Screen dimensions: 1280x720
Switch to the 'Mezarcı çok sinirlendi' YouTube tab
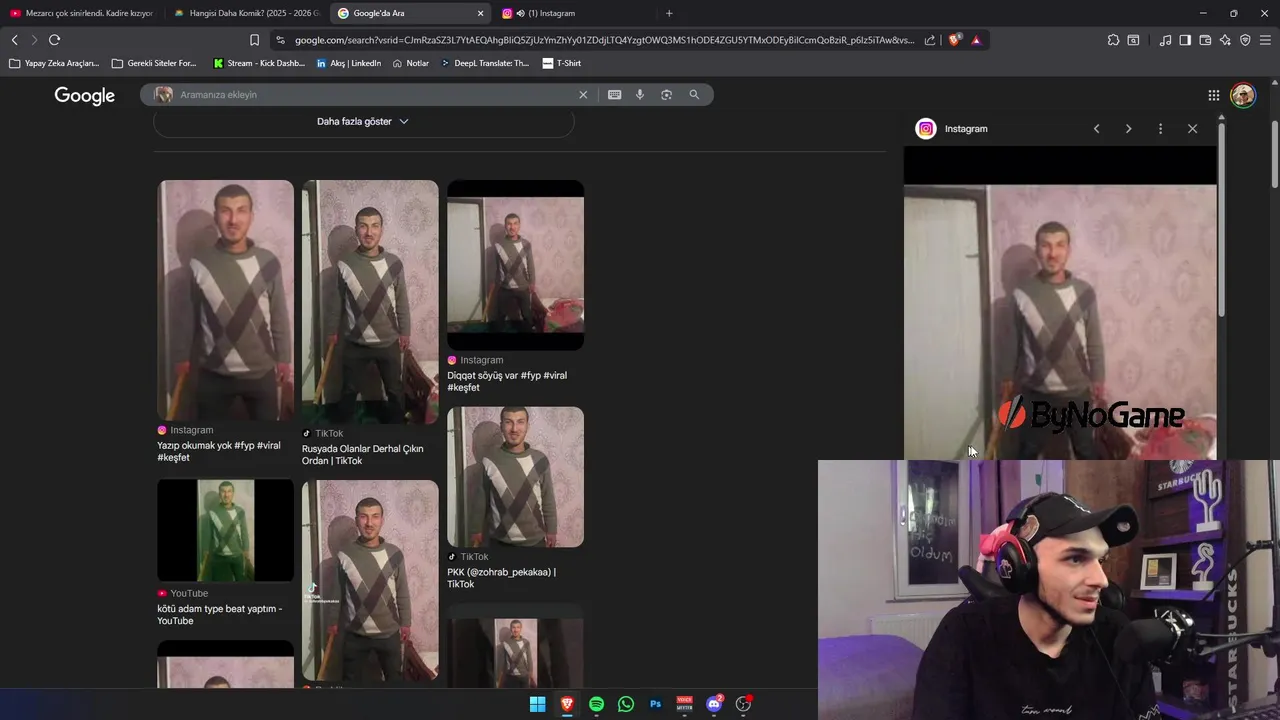(x=81, y=13)
